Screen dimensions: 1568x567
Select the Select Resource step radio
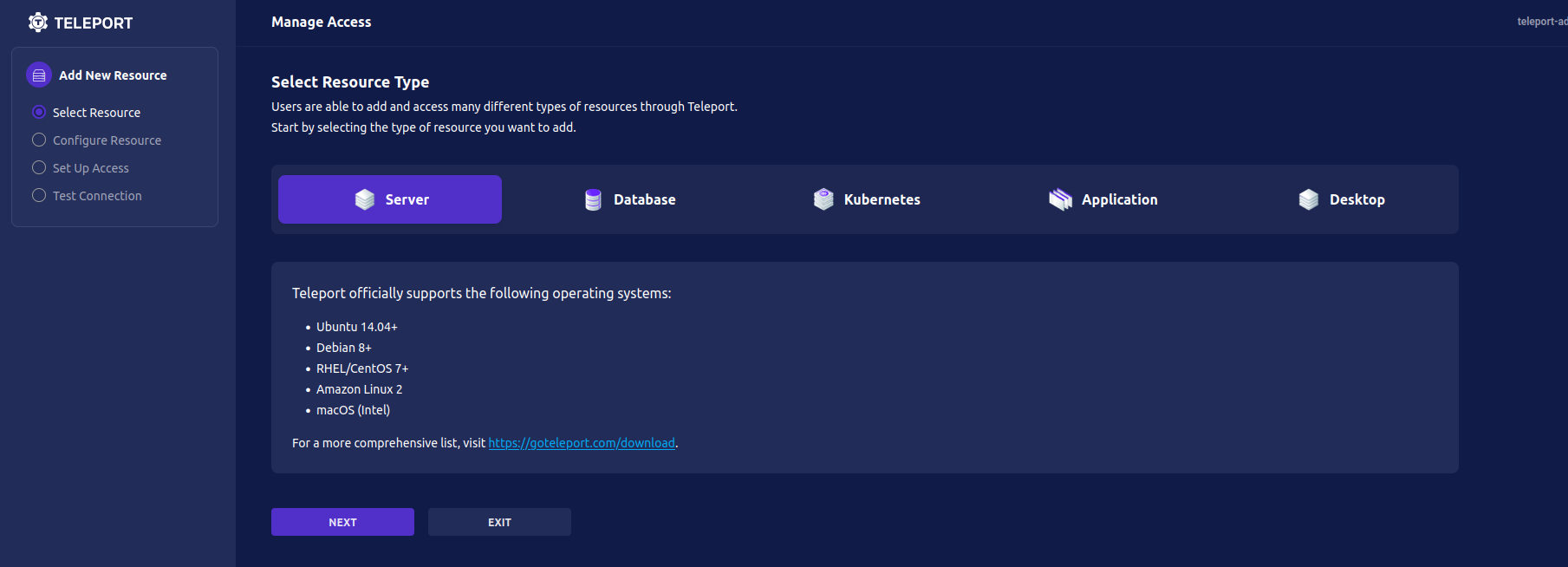39,112
